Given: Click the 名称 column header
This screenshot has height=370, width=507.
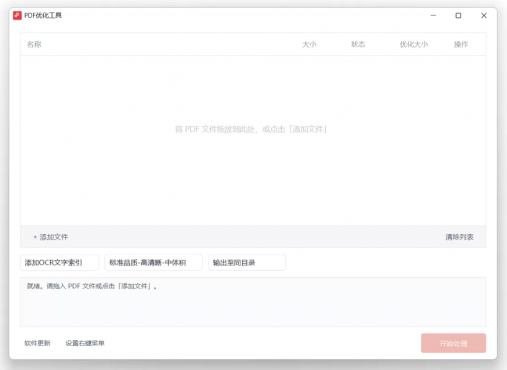Looking at the screenshot, I should (x=34, y=44).
